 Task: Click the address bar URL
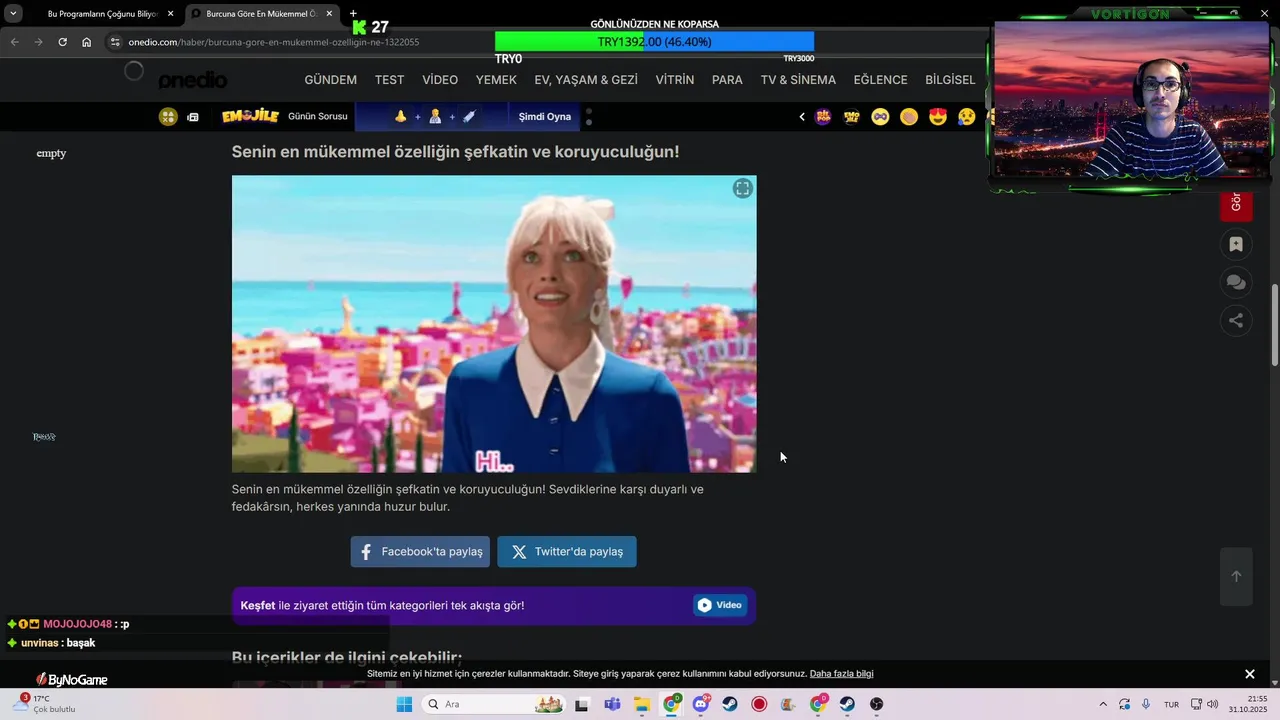pyautogui.click(x=273, y=42)
